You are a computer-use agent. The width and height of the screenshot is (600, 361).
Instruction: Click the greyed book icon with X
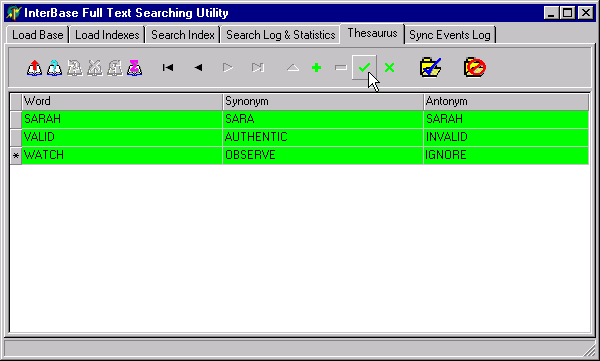(95, 68)
